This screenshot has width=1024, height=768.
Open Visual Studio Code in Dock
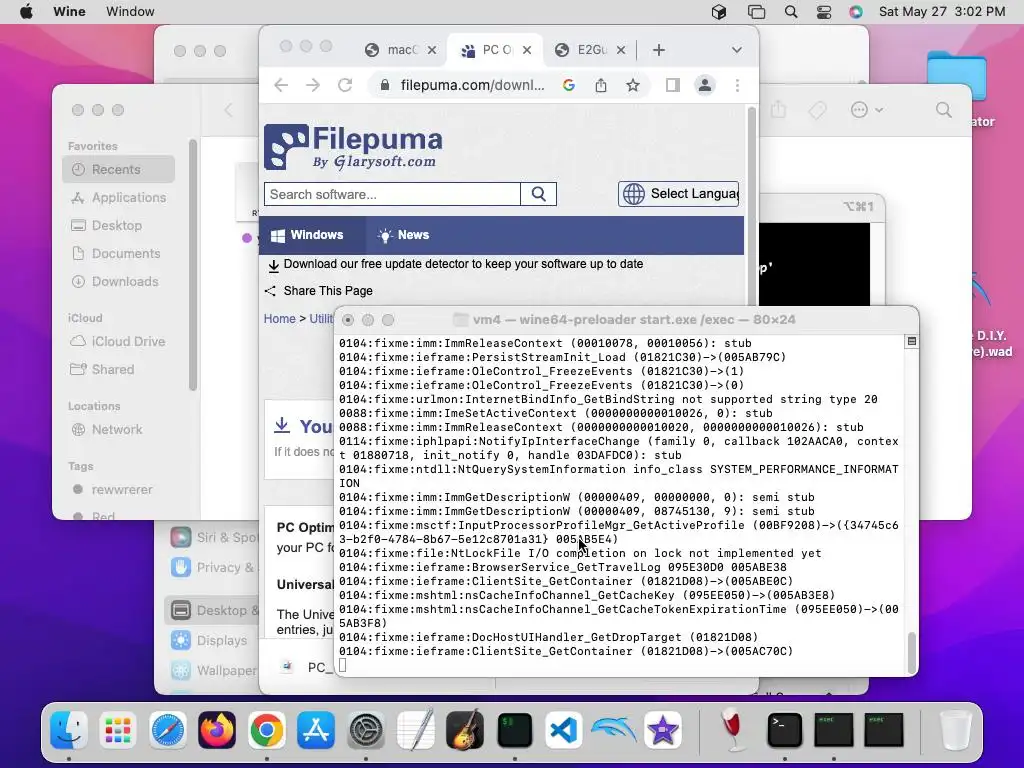tap(564, 729)
